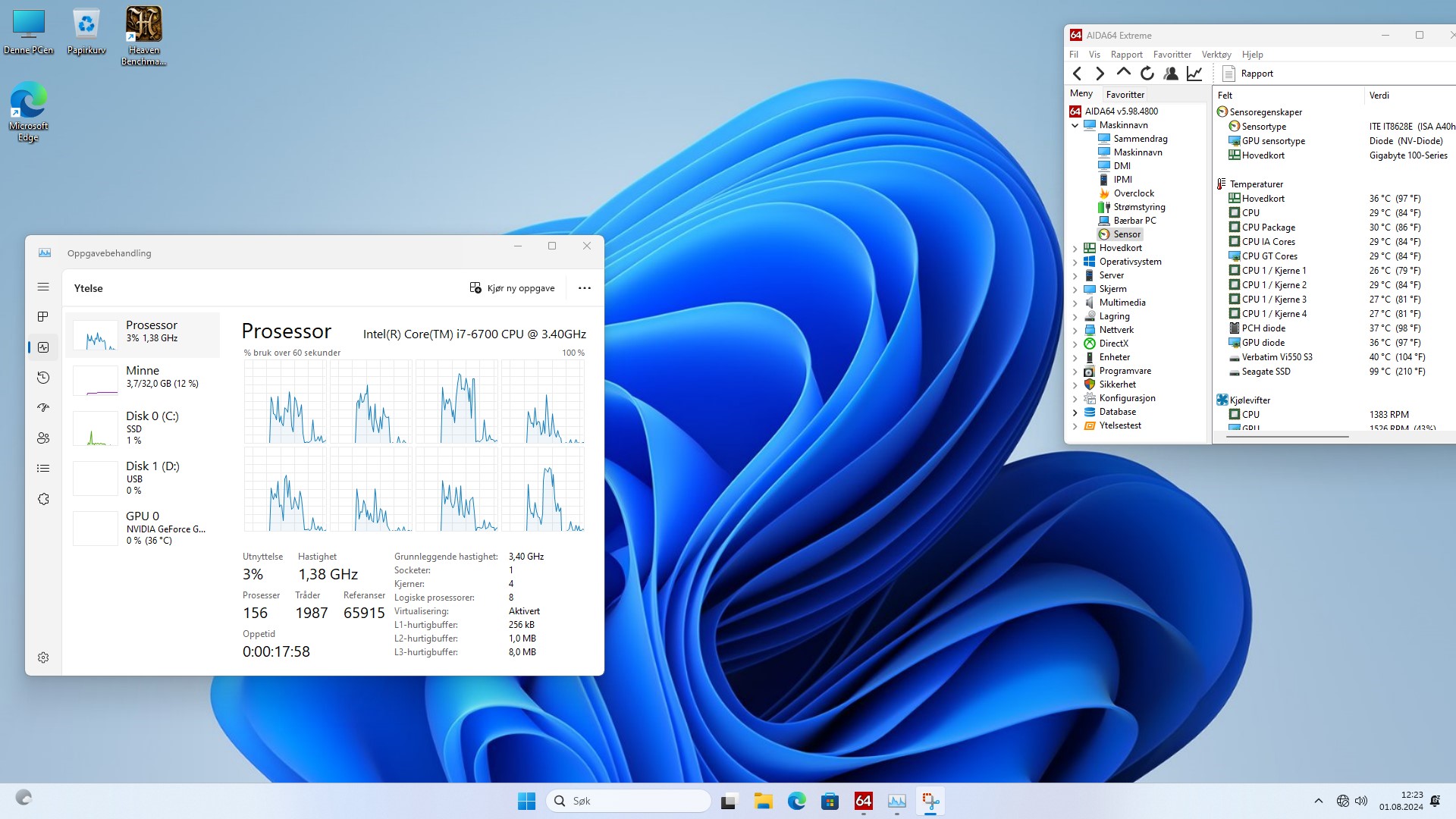1456x819 pixels.
Task: Open the Vis menu in AIDA64
Action: click(1094, 55)
